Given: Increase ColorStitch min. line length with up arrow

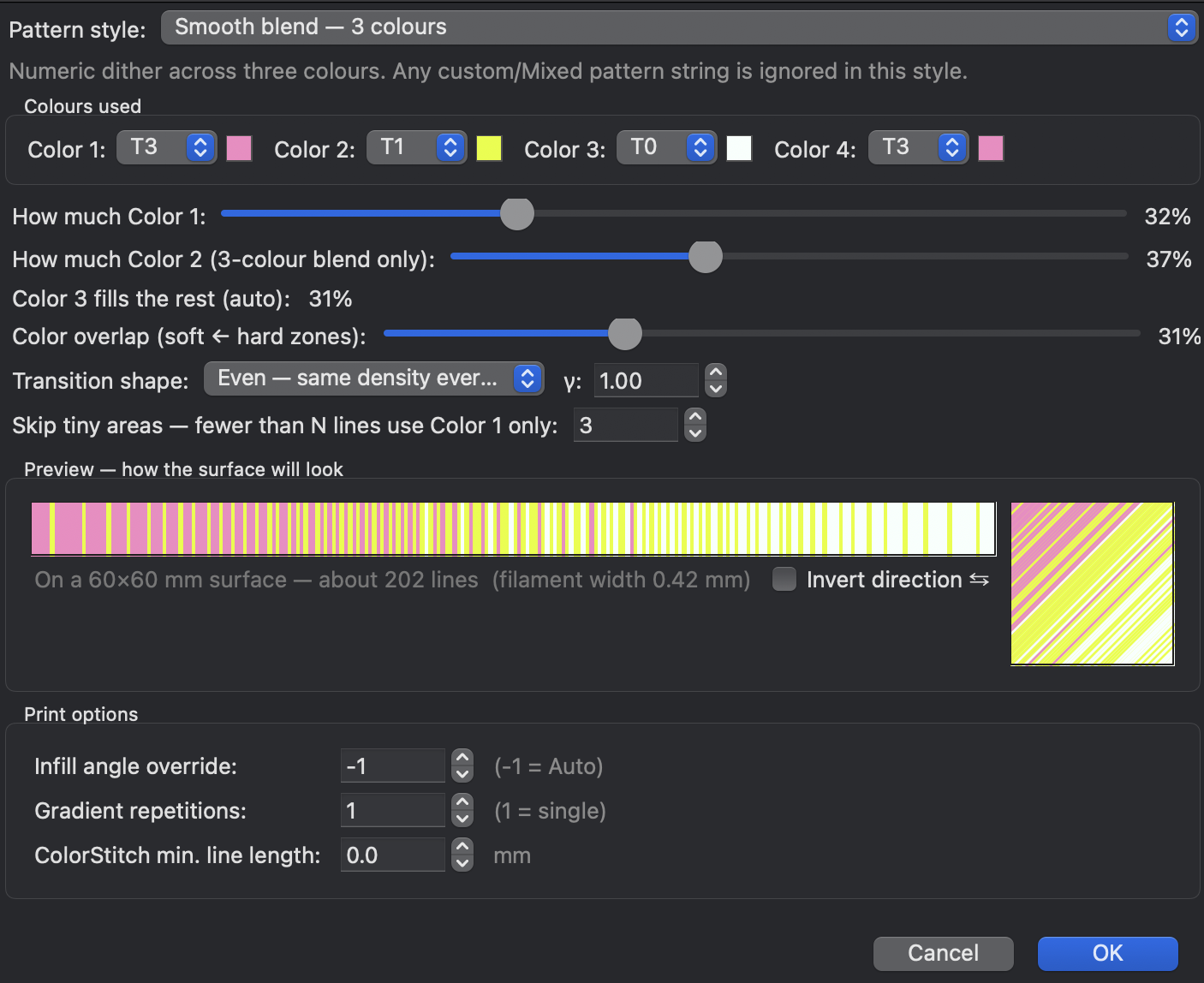Looking at the screenshot, I should (462, 847).
